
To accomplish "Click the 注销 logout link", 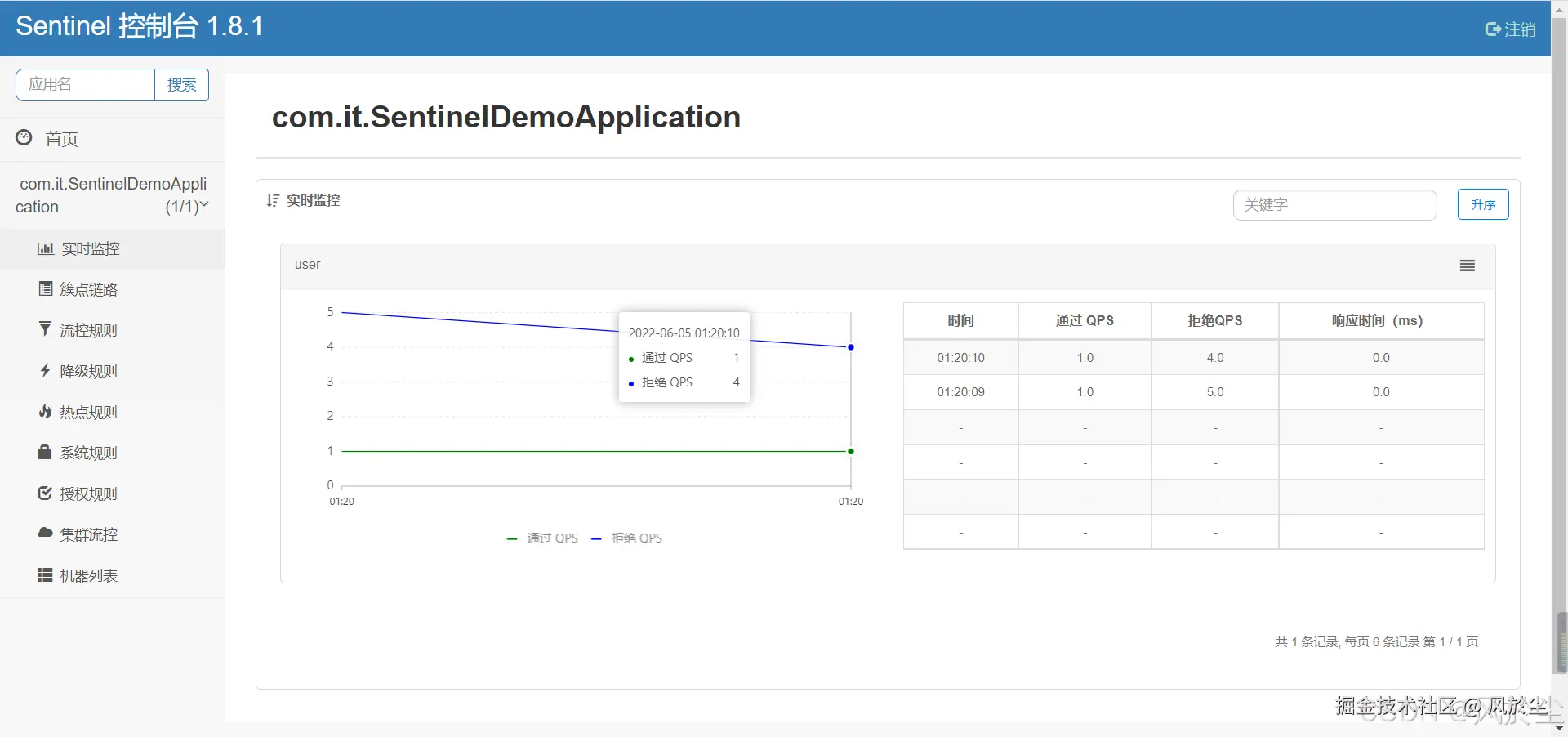I will (1510, 29).
